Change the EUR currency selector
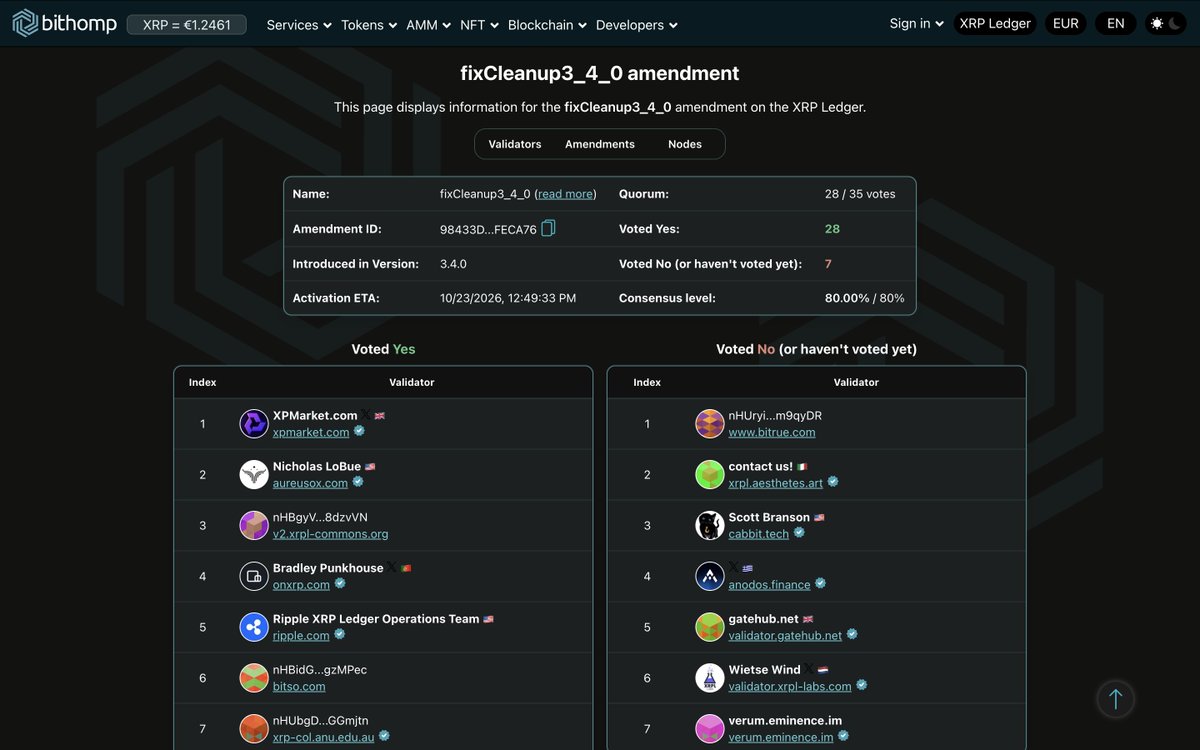Viewport: 1200px width, 750px height. click(1066, 24)
